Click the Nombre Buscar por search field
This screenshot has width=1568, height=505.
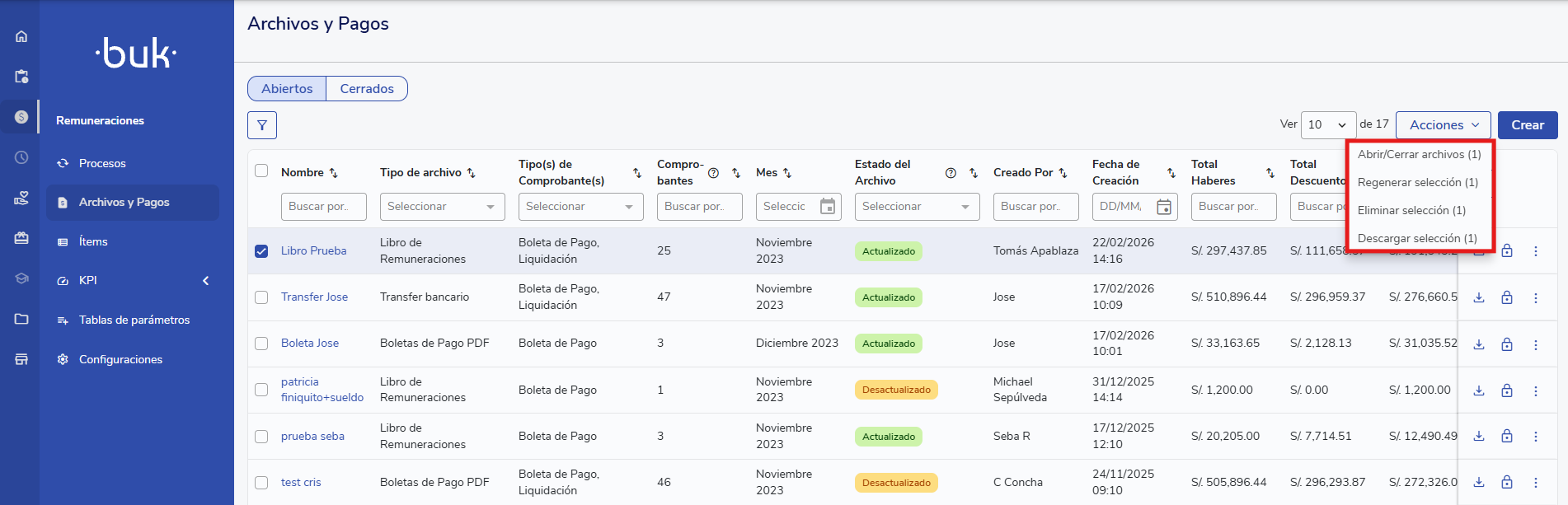click(323, 207)
